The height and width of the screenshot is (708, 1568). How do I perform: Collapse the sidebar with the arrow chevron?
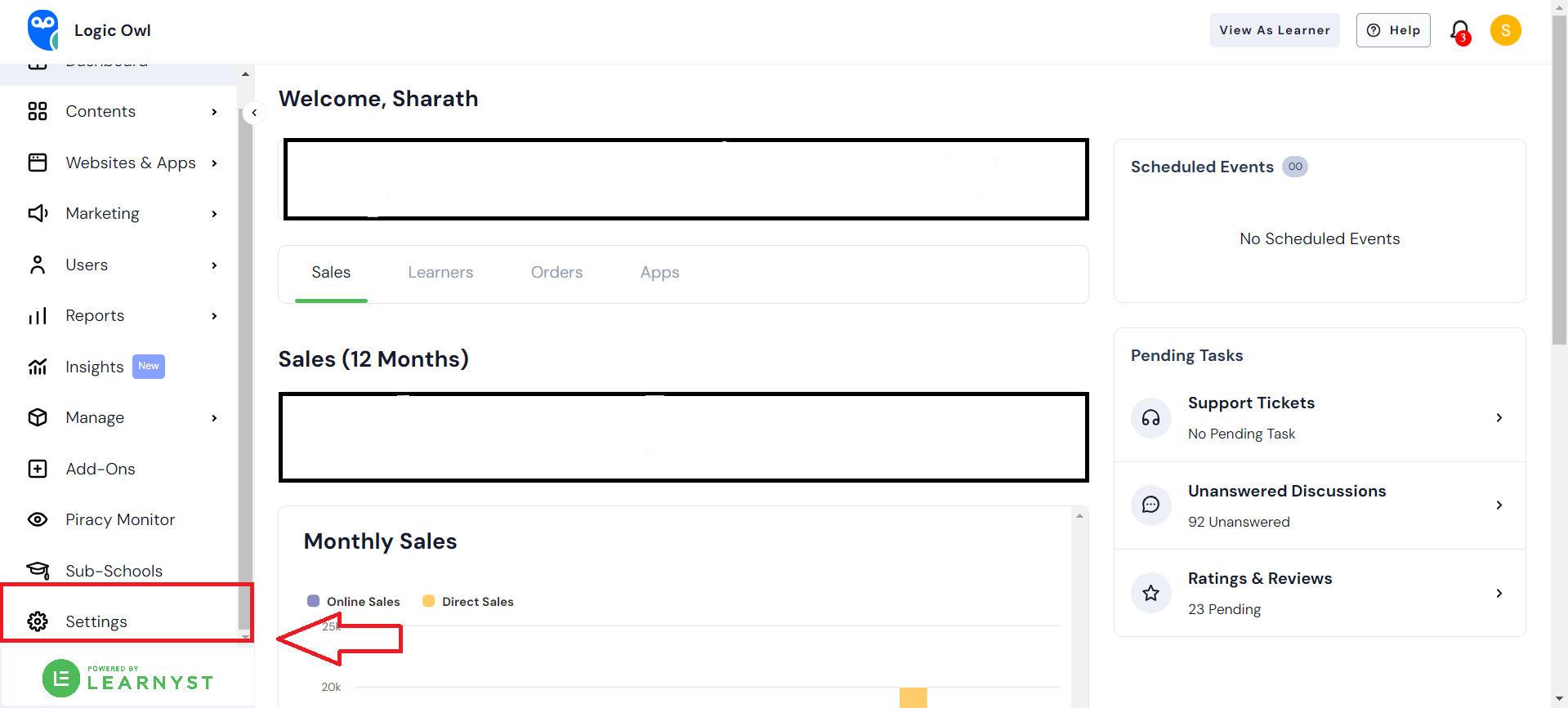pos(254,113)
